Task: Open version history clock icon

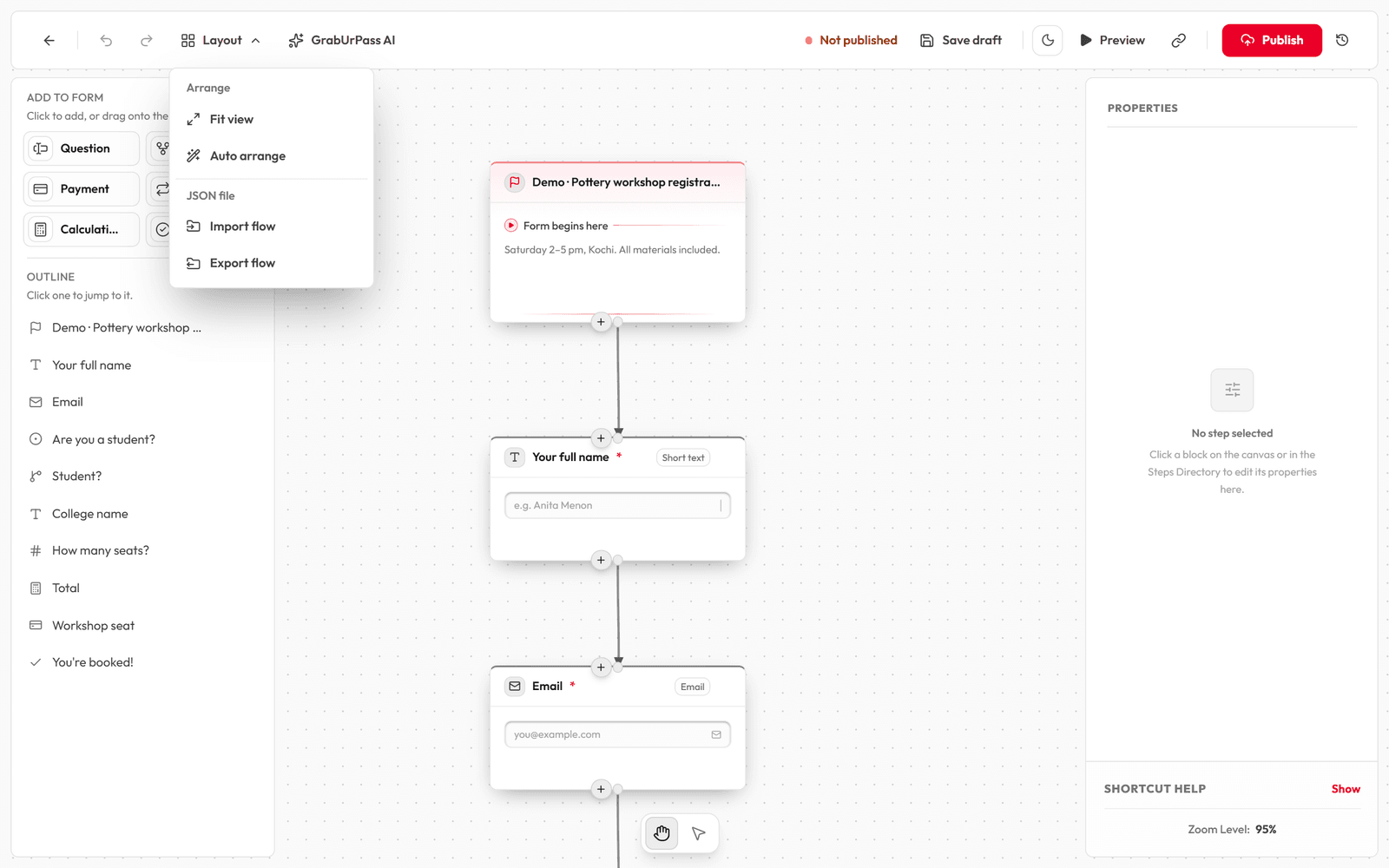Action: click(1342, 40)
